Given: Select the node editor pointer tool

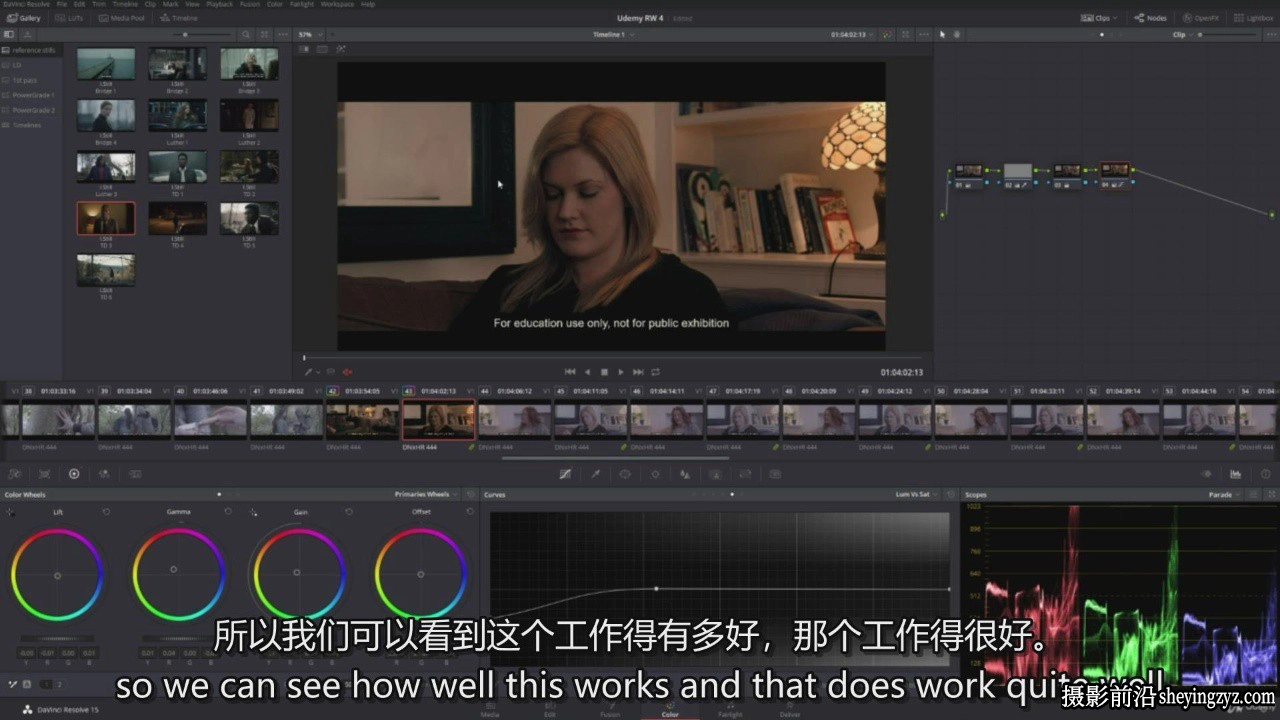Looking at the screenshot, I should click(x=942, y=34).
